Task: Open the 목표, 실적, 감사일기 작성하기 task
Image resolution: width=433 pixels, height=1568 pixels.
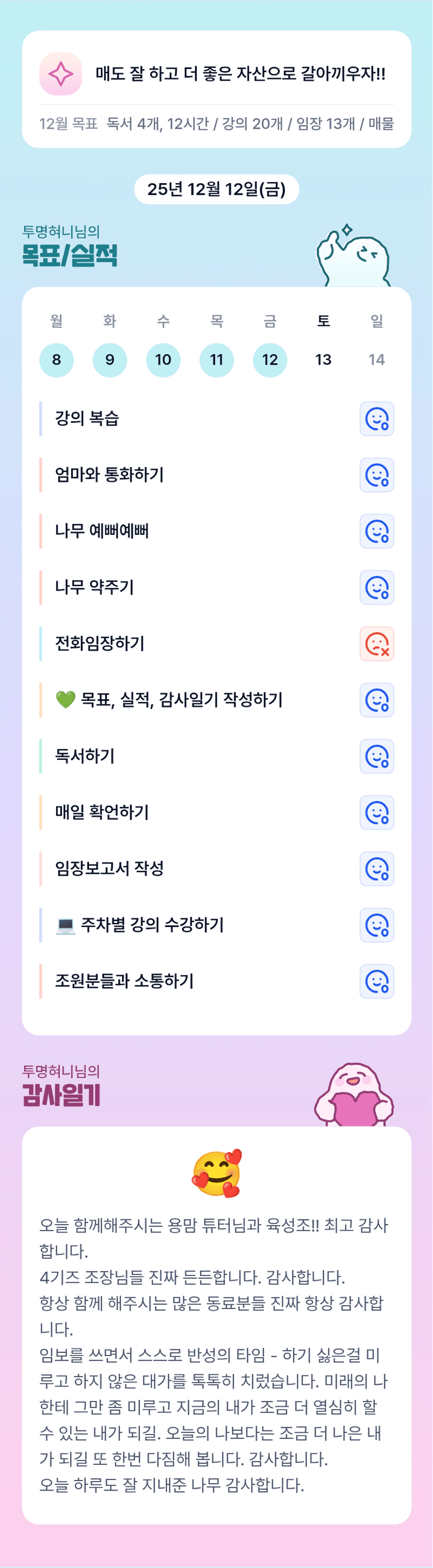Action: 181,700
